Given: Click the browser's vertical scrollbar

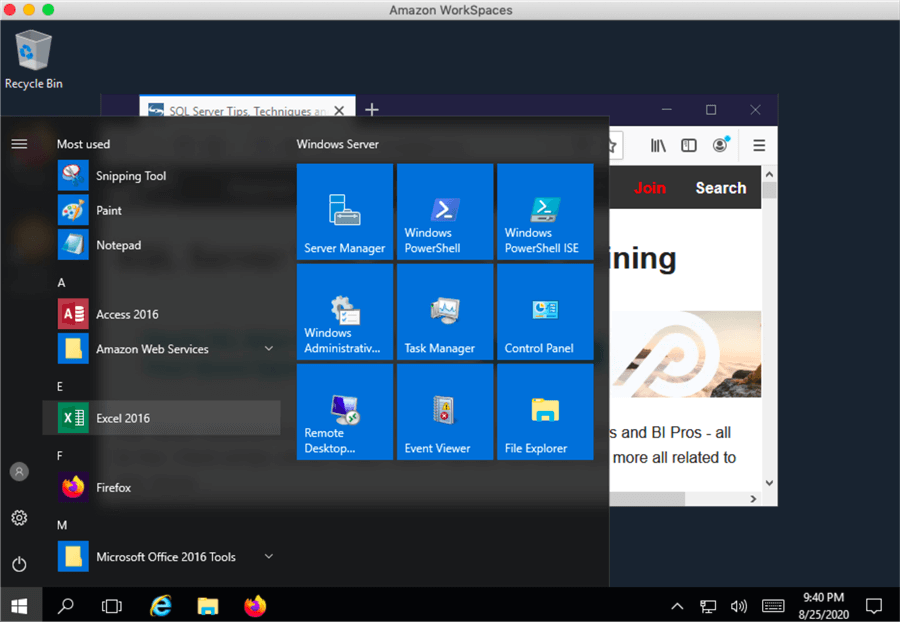Looking at the screenshot, I should [x=769, y=330].
